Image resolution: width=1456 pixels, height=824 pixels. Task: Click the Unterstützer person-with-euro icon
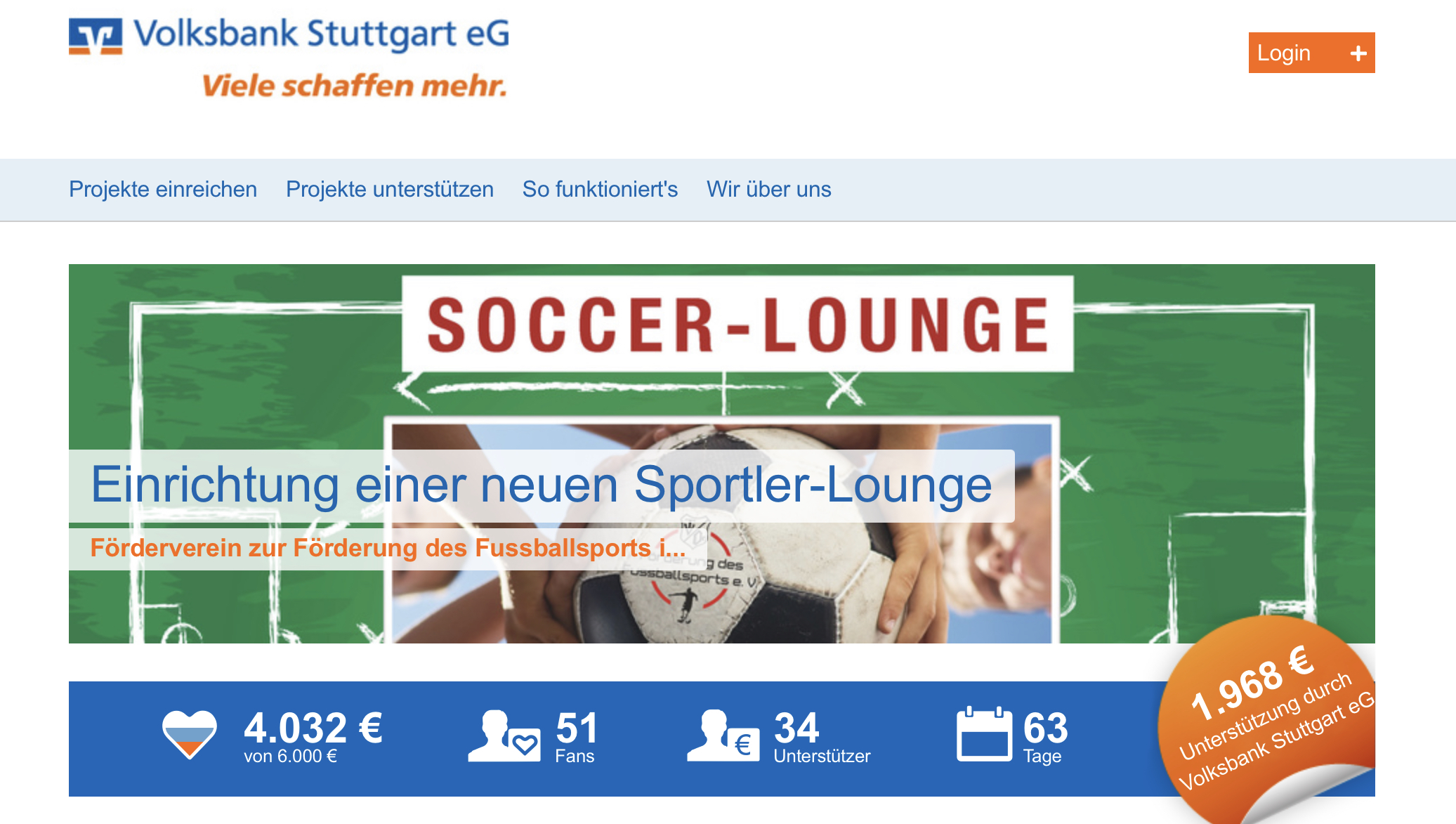click(x=723, y=735)
